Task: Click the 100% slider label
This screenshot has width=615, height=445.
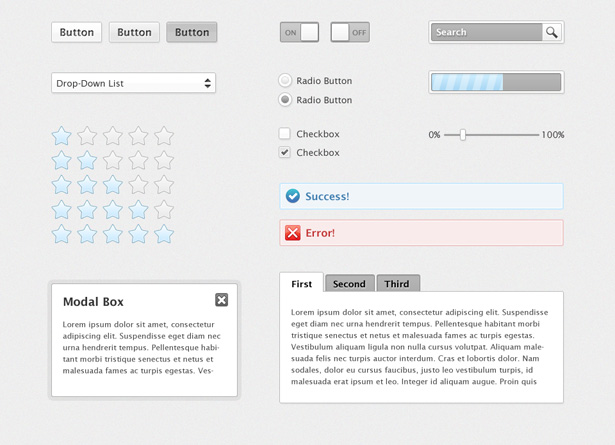Action: click(x=553, y=135)
